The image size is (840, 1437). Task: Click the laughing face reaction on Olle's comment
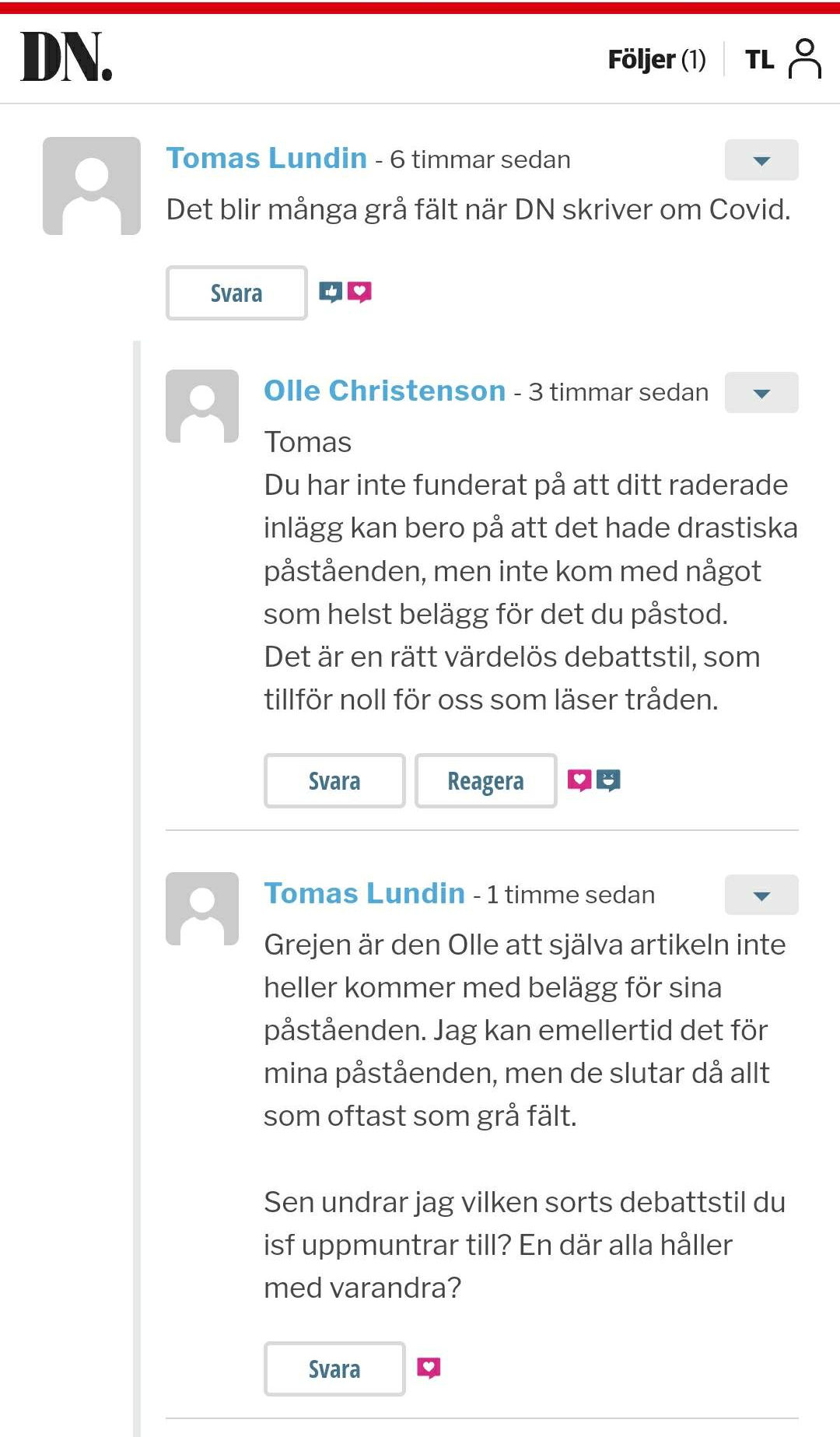tap(608, 780)
